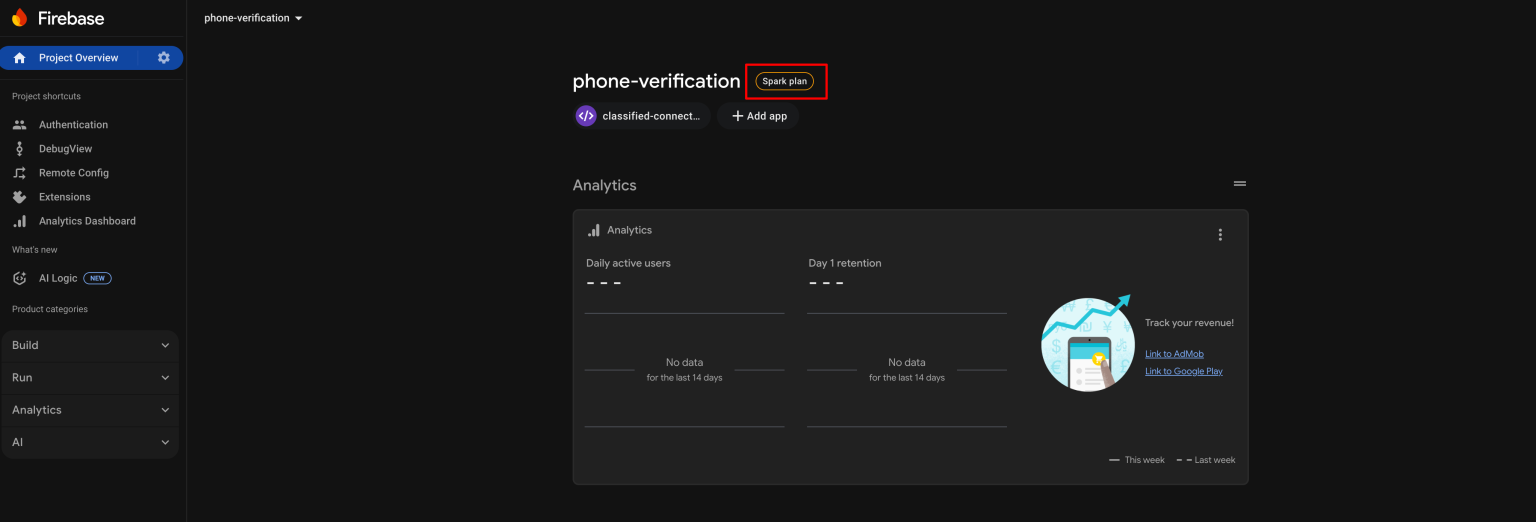Click the Daily active users label
The height and width of the screenshot is (522, 1536).
point(628,263)
